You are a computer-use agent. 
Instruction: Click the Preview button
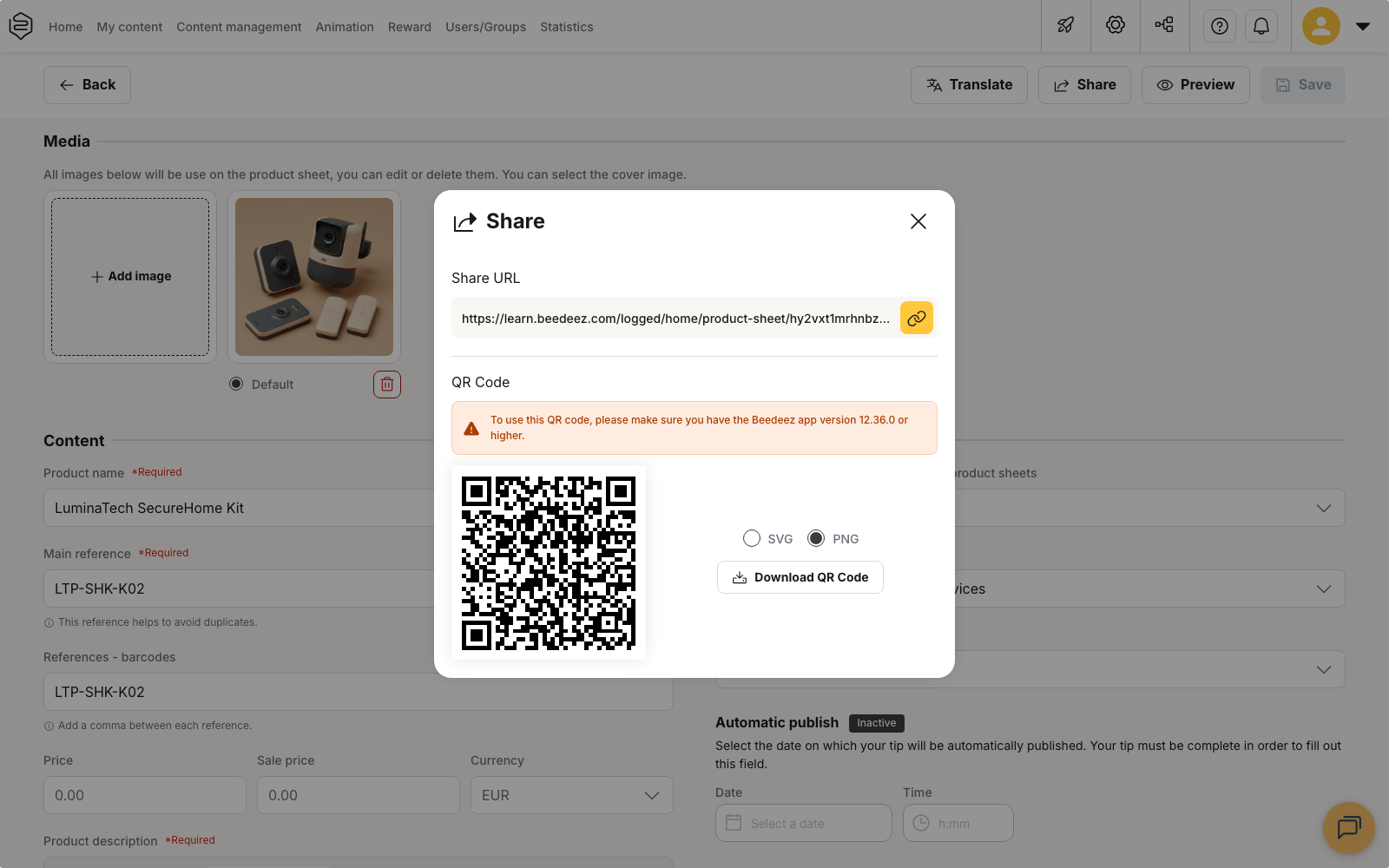[1195, 85]
